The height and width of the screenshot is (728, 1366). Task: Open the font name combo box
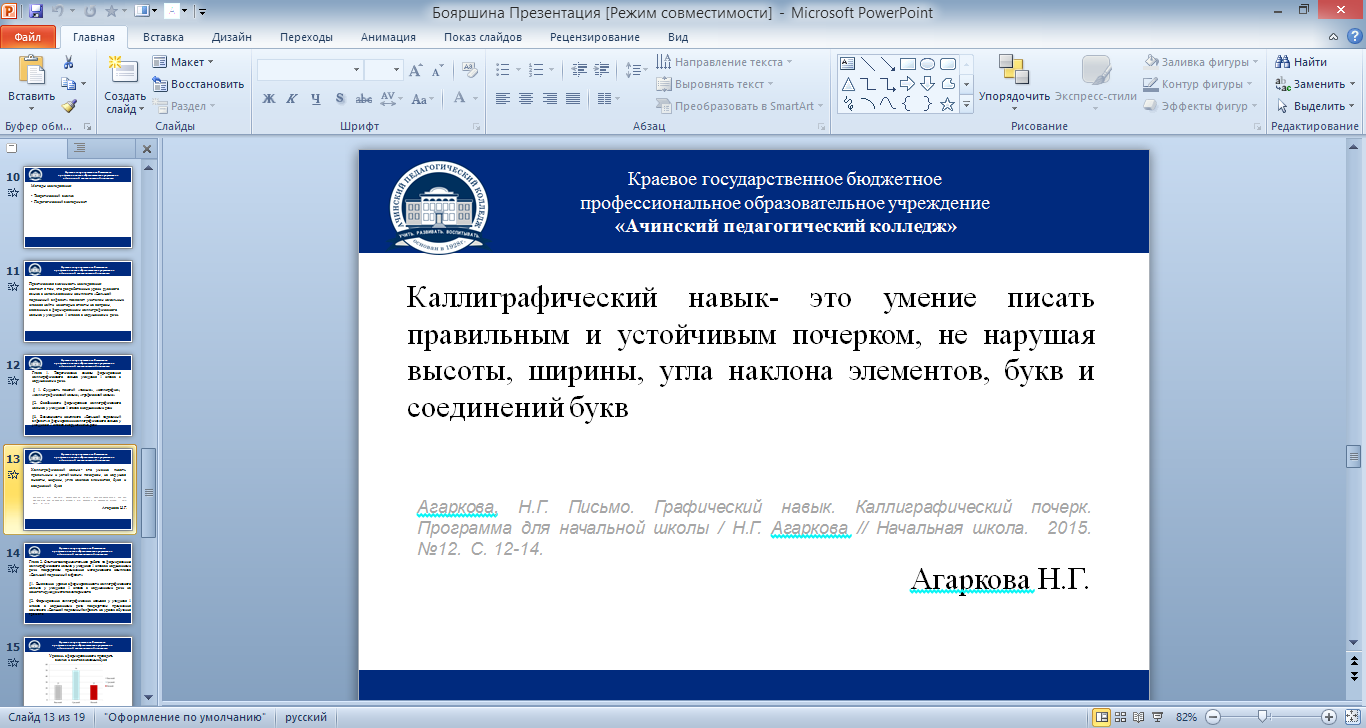310,70
